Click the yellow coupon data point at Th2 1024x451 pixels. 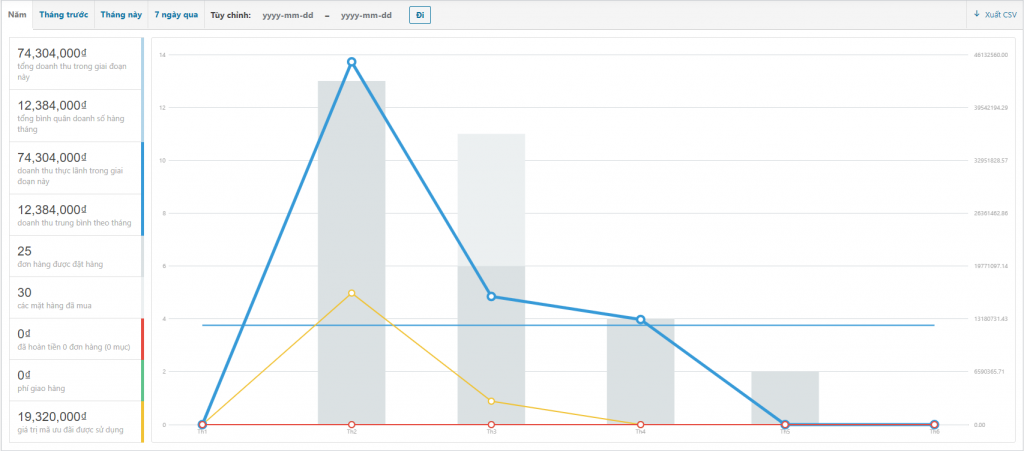(351, 293)
